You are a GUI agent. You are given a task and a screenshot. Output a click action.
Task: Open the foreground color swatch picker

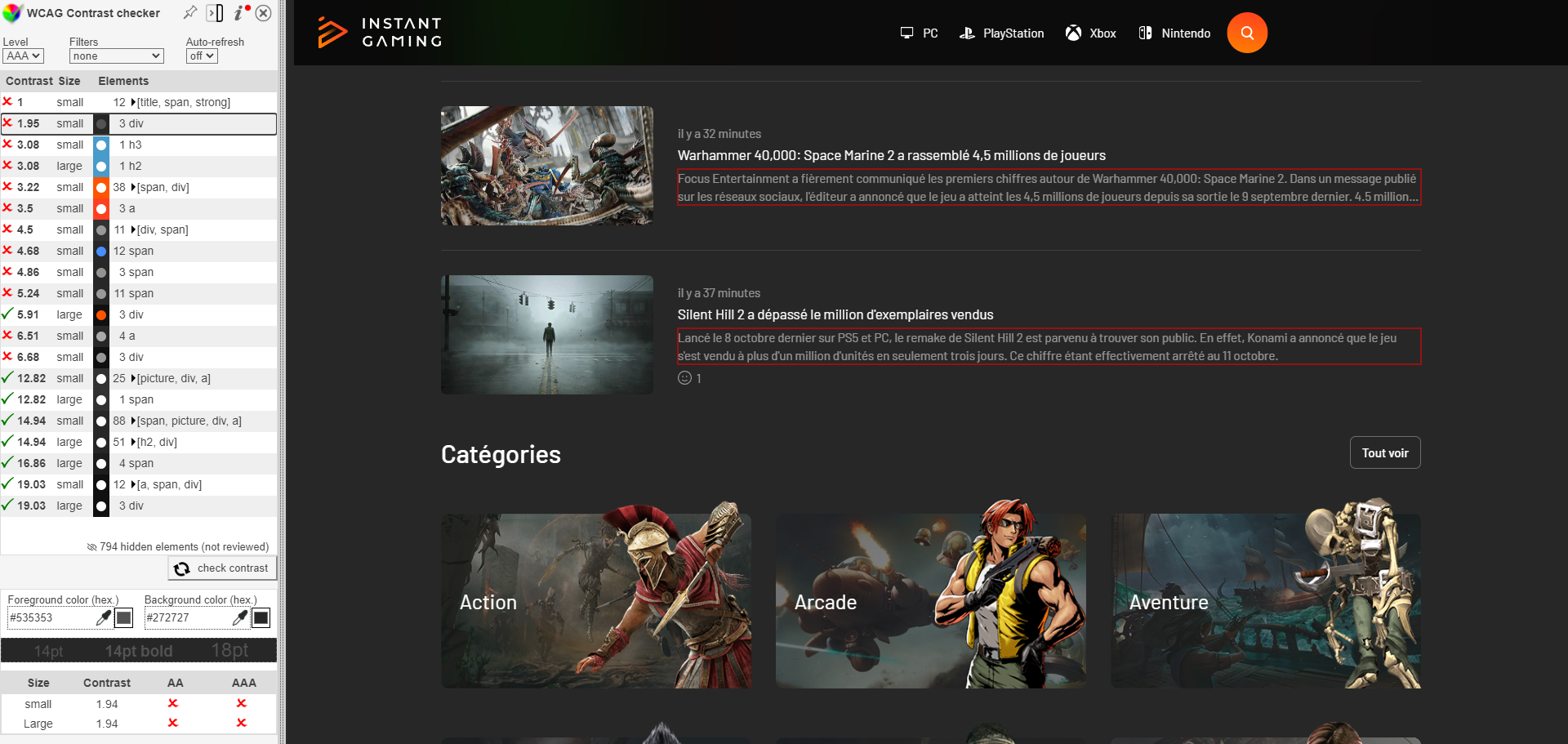124,617
